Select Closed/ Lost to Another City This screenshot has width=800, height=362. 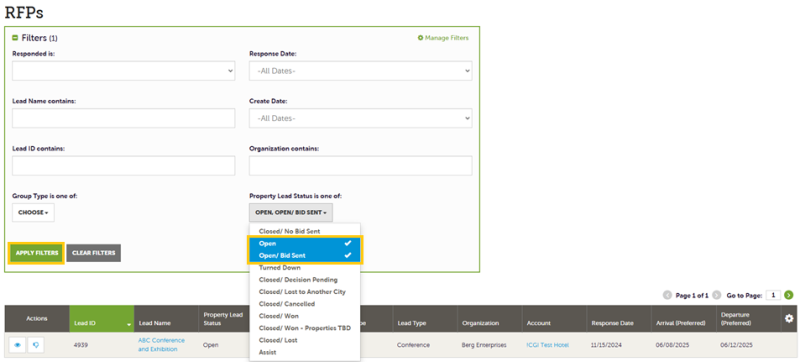click(305, 292)
